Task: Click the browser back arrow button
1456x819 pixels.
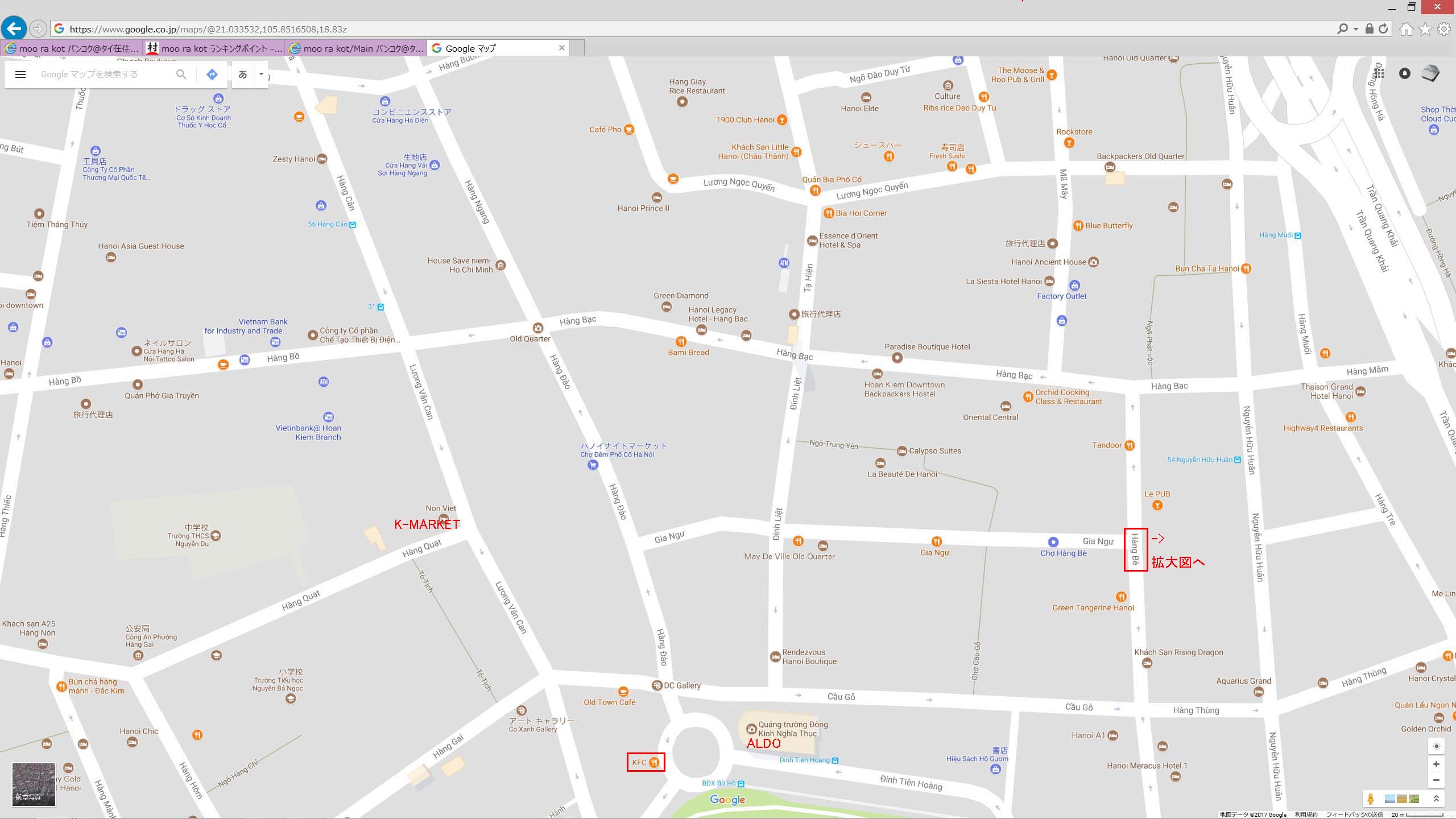Action: (x=14, y=28)
